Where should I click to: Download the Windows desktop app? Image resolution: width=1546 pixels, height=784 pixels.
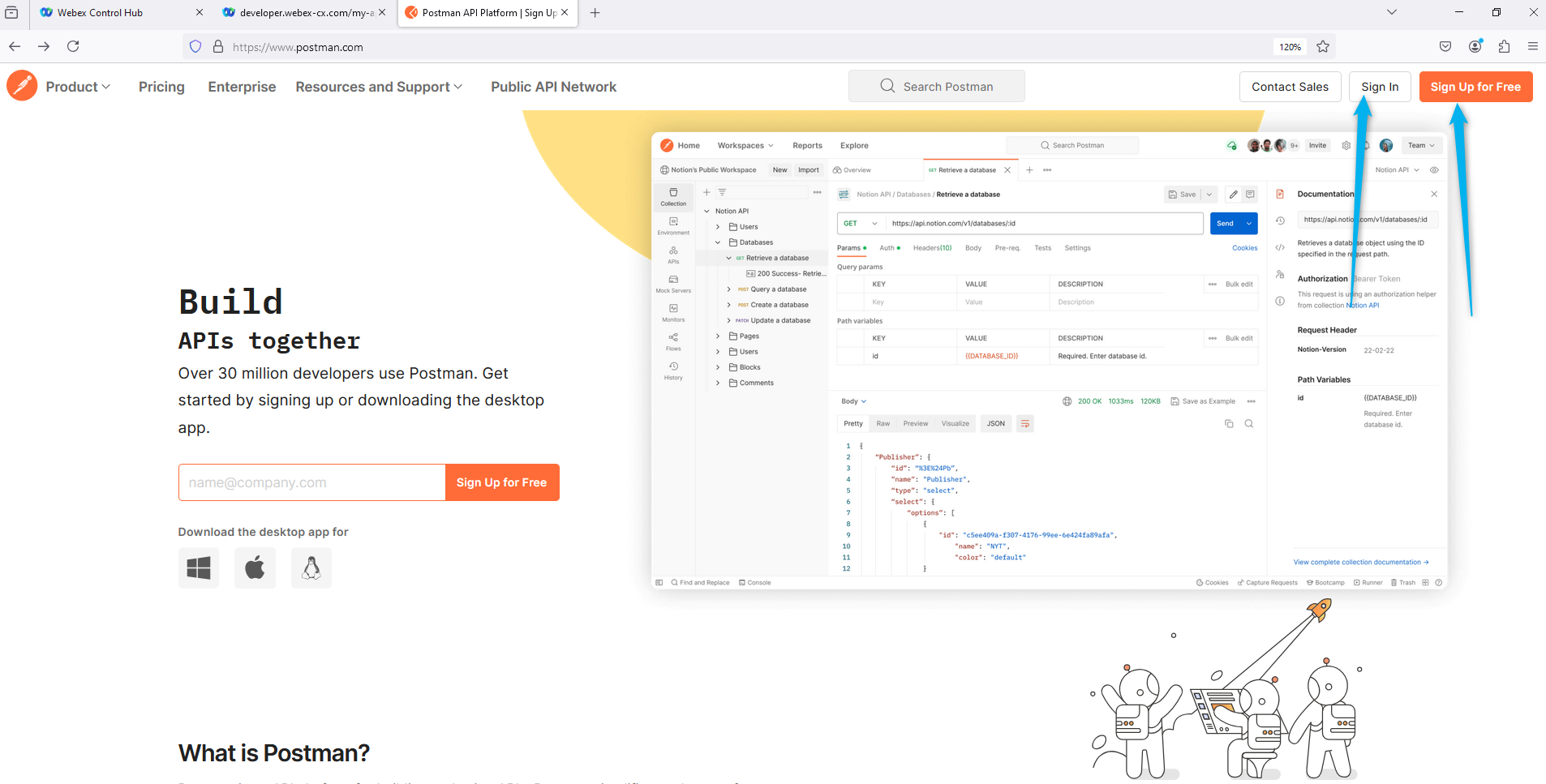pyautogui.click(x=199, y=568)
